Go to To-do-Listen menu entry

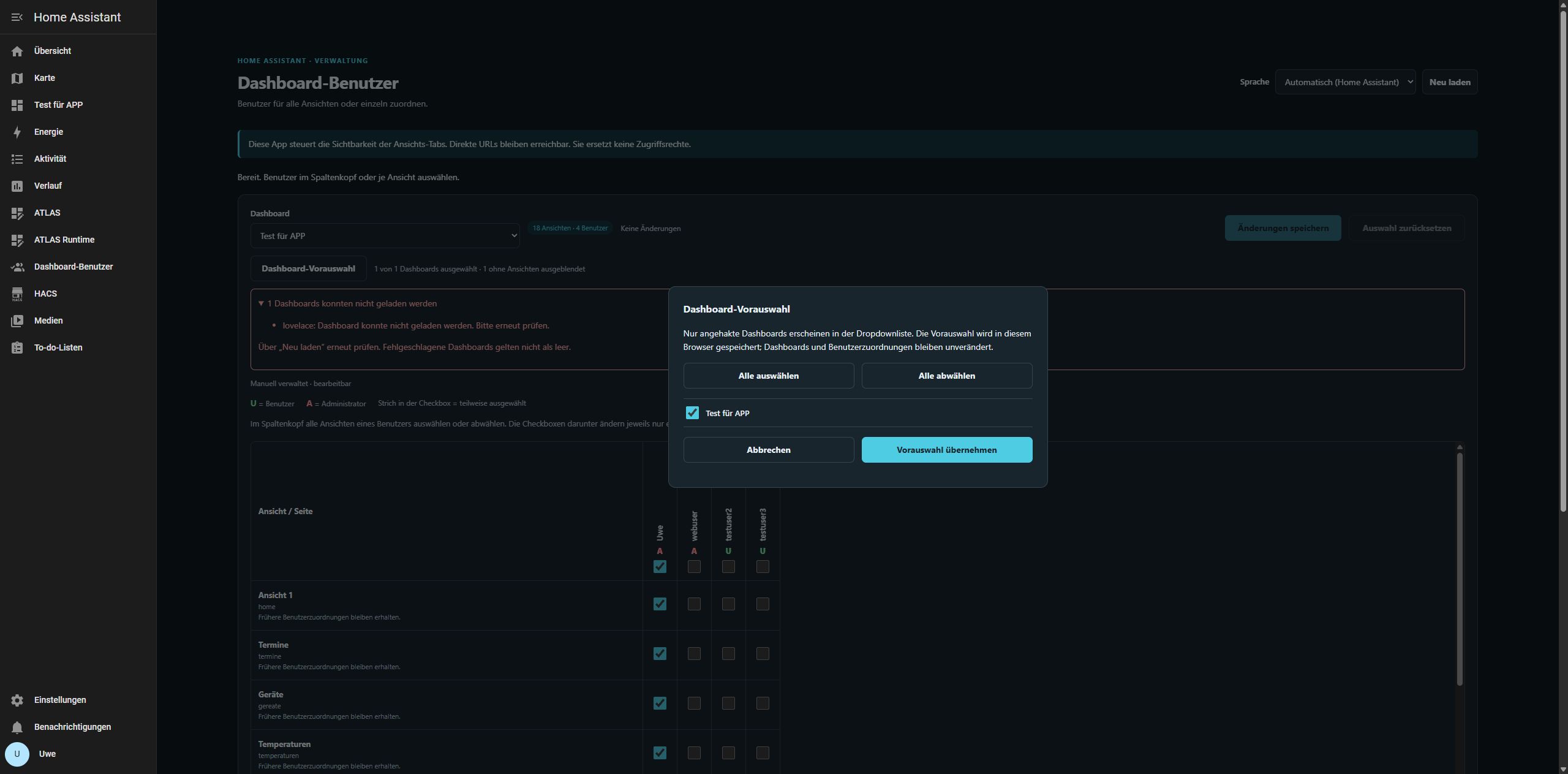click(78, 347)
